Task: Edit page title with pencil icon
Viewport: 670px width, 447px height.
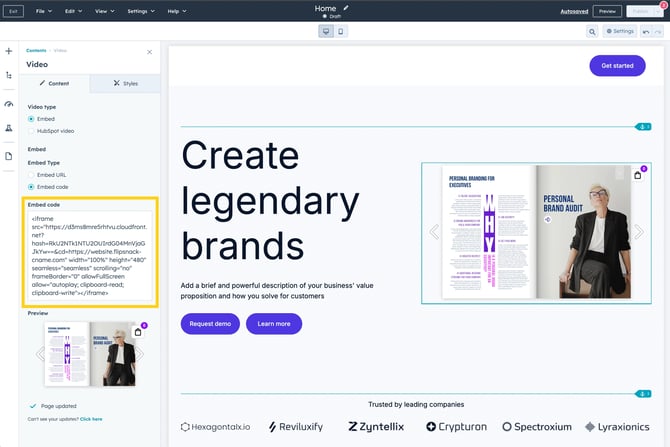Action: [346, 8]
